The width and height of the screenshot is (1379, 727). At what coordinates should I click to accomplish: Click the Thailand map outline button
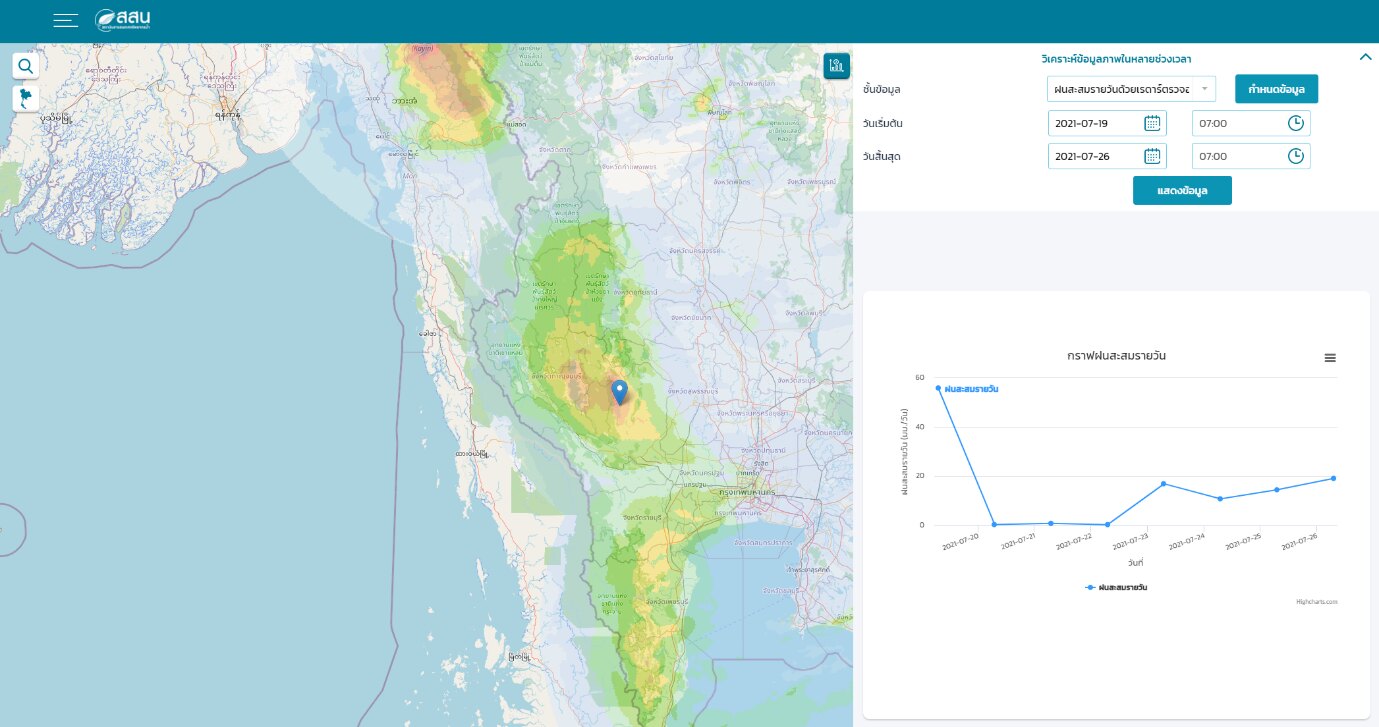(26, 98)
